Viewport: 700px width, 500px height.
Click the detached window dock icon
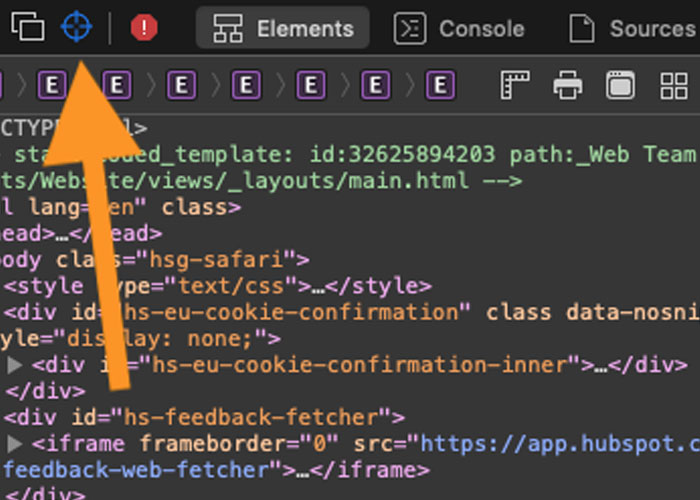coord(28,27)
